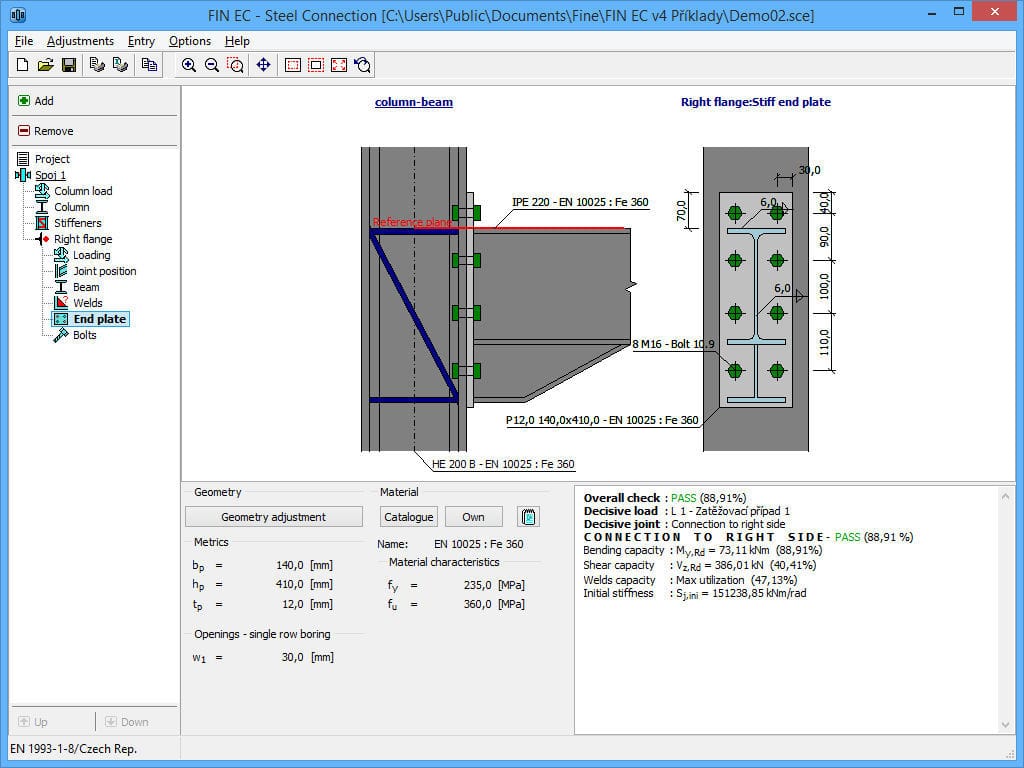
Task: Click the column-beam link above the drawing
Action: pyautogui.click(x=413, y=101)
